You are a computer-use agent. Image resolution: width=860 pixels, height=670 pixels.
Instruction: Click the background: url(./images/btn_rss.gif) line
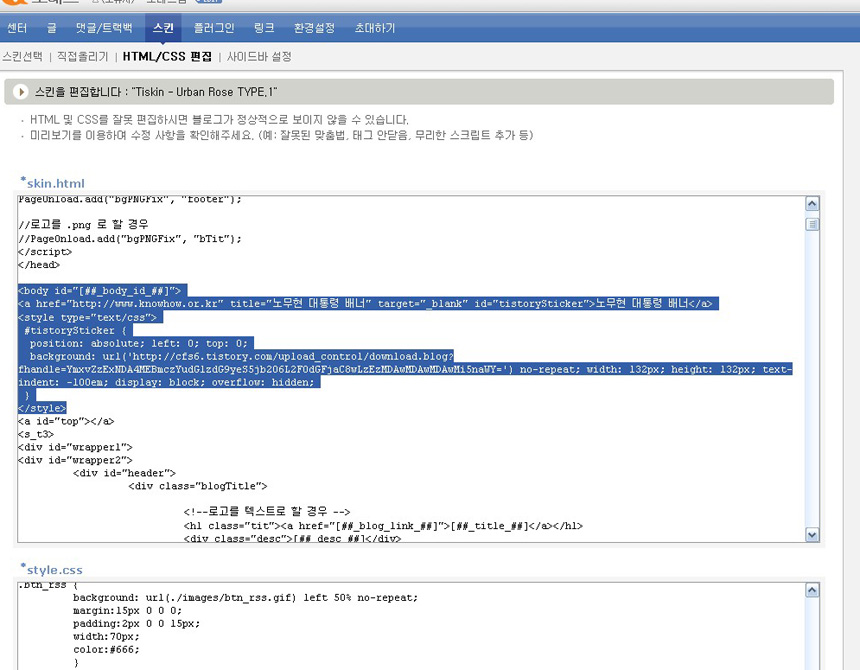(x=246, y=598)
